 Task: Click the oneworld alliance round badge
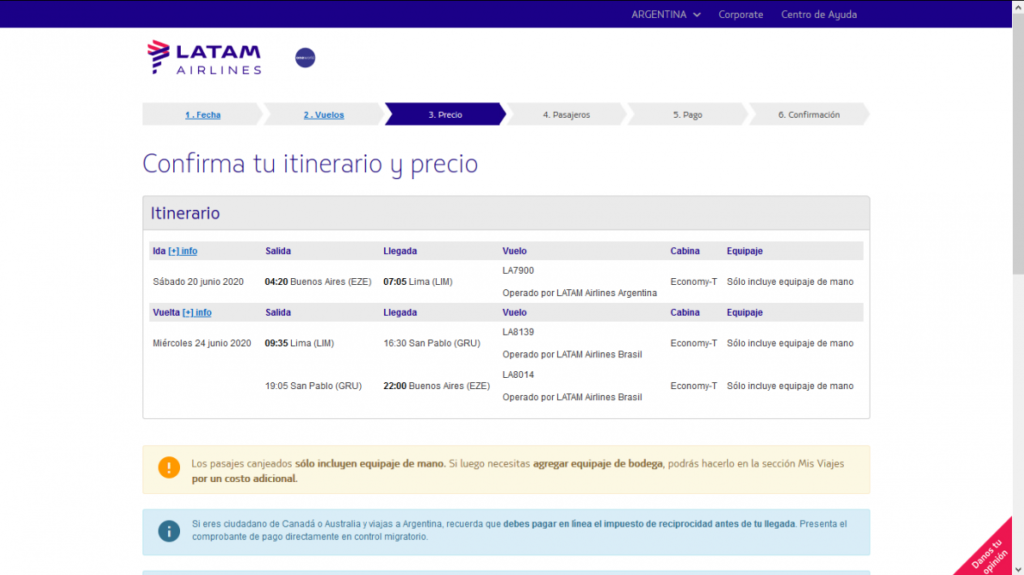(x=305, y=58)
